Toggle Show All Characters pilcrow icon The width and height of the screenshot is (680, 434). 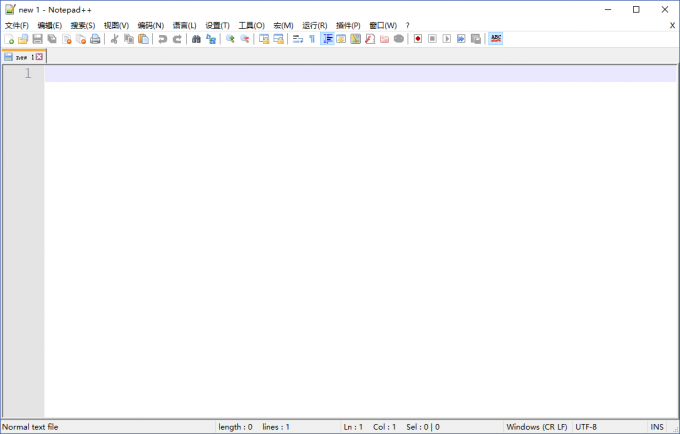coord(312,39)
